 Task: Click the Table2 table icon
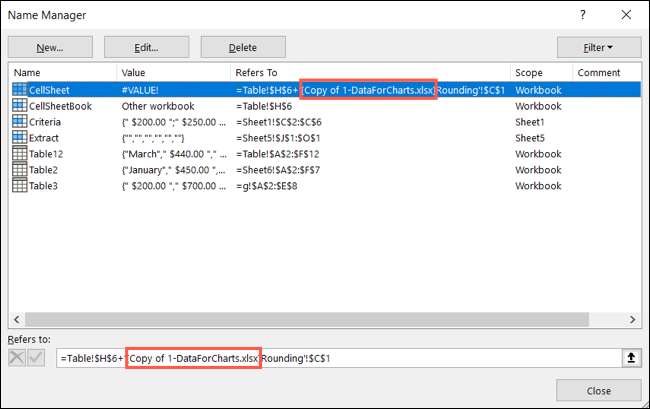(x=20, y=169)
